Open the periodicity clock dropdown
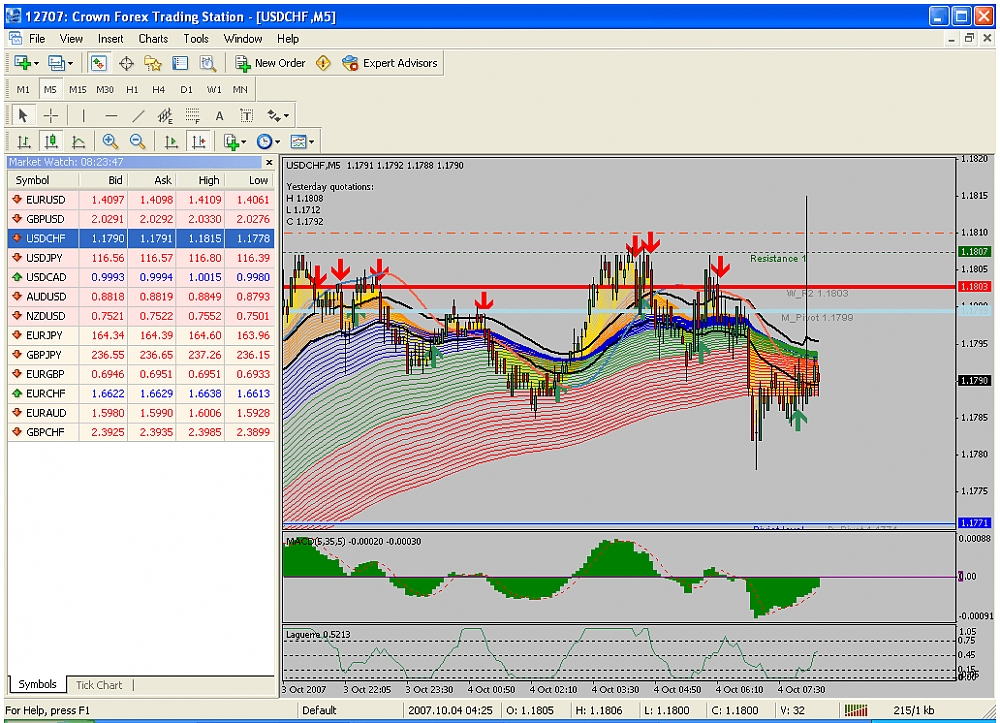 tap(268, 142)
